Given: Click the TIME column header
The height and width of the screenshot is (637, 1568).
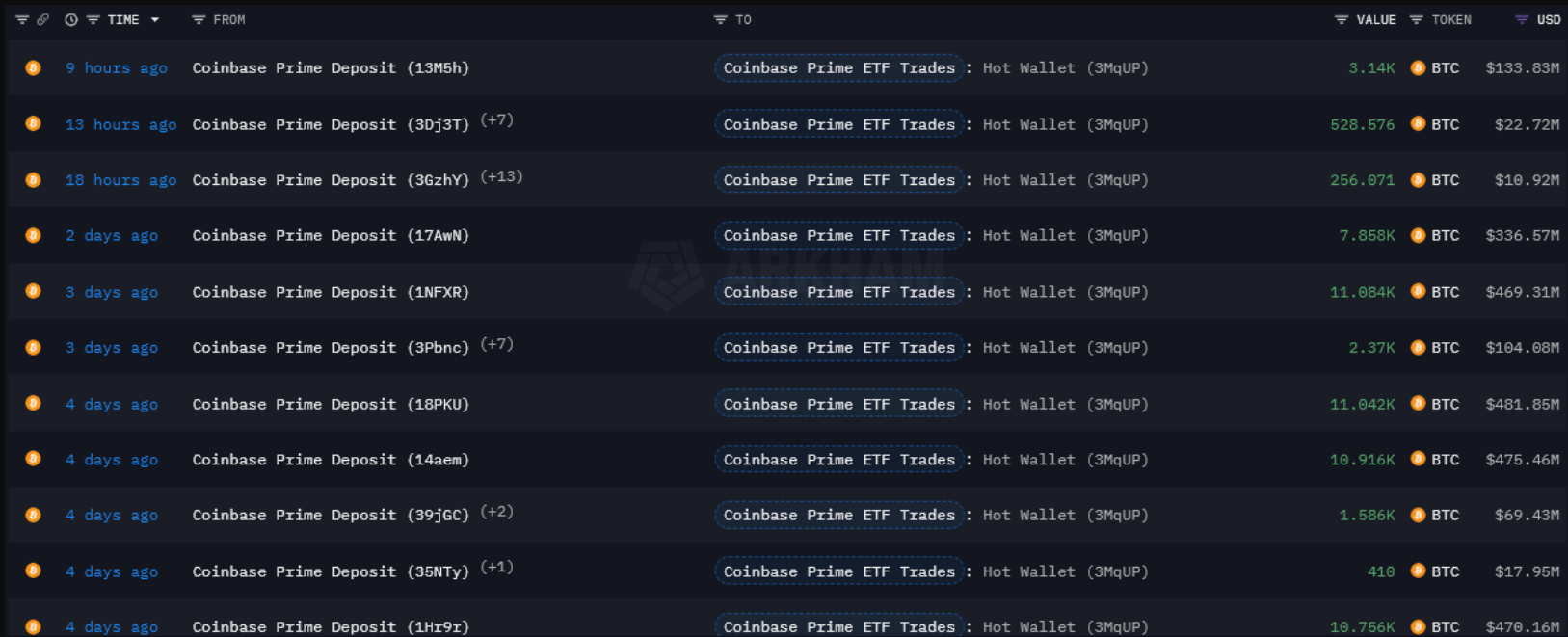Looking at the screenshot, I should [123, 19].
